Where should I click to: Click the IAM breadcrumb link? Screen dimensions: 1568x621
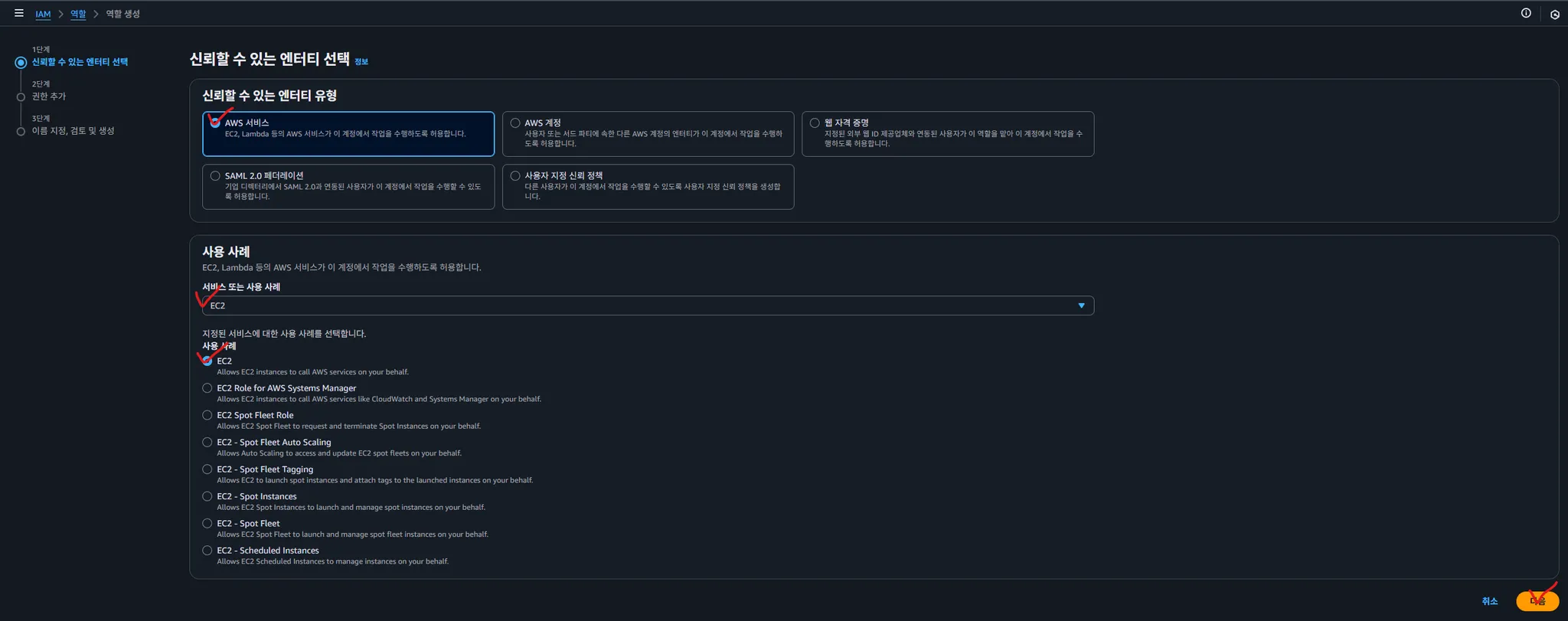[43, 14]
